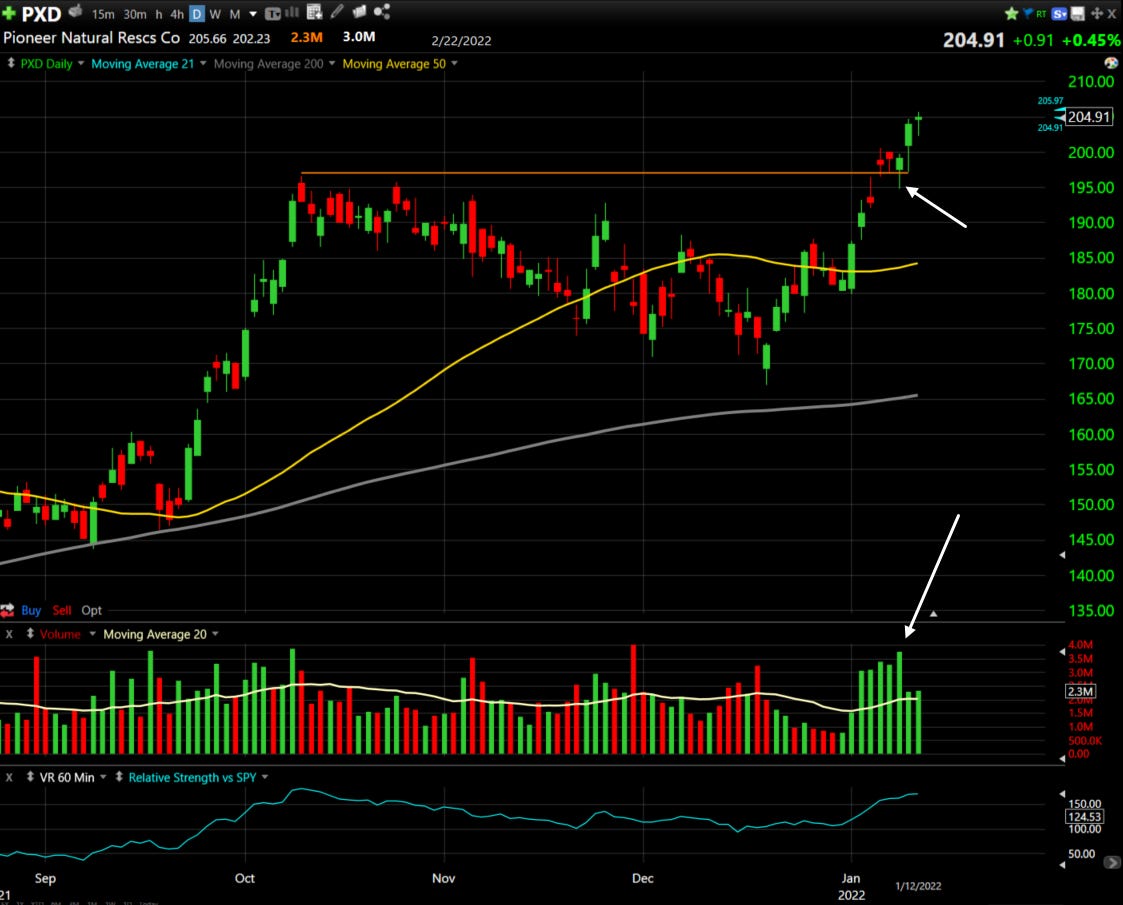
Task: Click the green plus add-symbol icon
Action: pyautogui.click(x=9, y=13)
